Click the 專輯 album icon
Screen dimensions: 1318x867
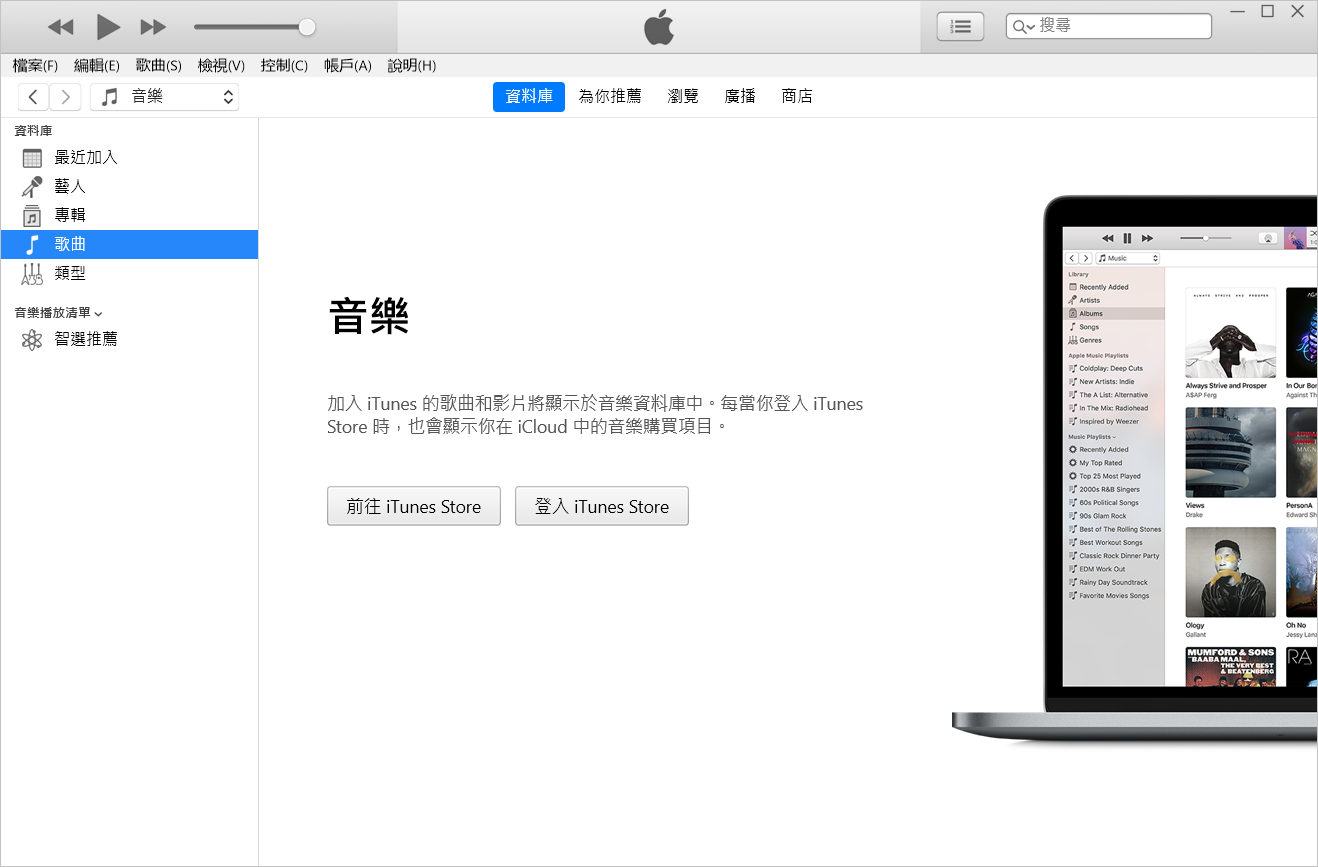pyautogui.click(x=32, y=215)
